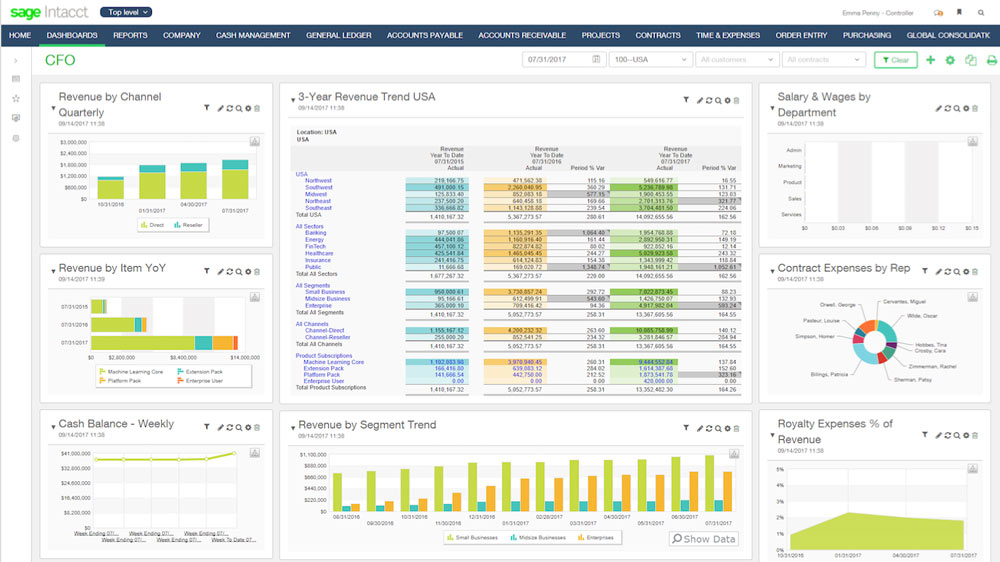This screenshot has width=1000, height=562.
Task: Delete the Revenue by Segment Trend panel
Action: 736,429
